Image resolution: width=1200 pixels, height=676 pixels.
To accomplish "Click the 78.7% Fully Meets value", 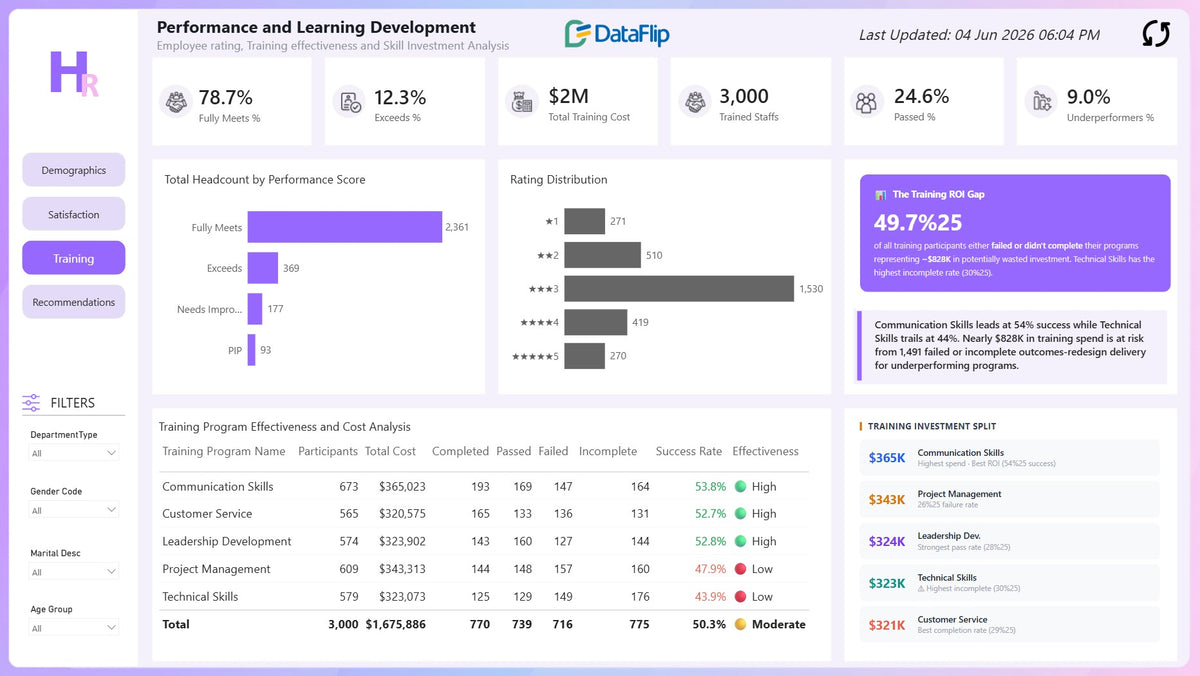I will pyautogui.click(x=226, y=97).
